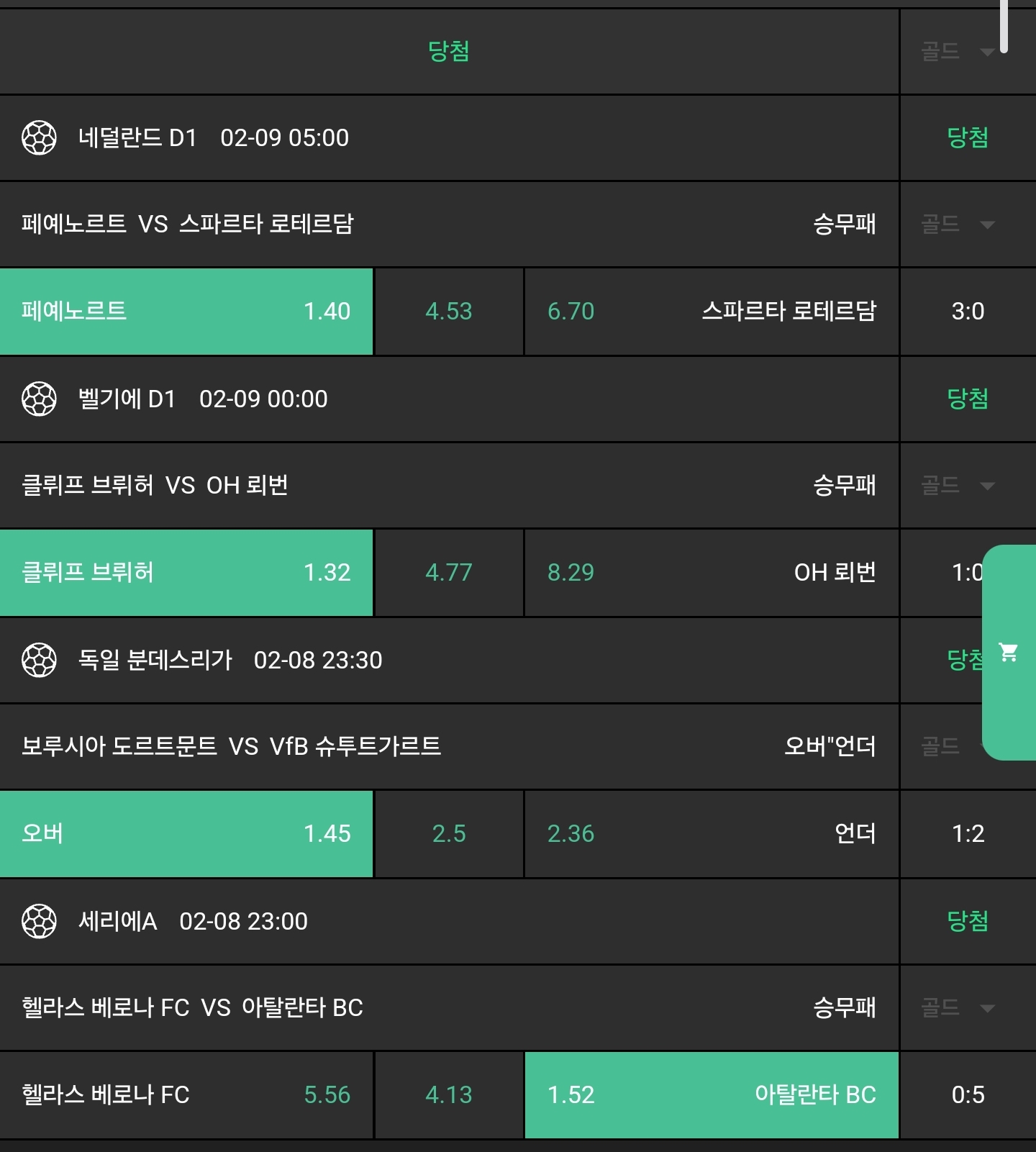Pick 스파르타 로테르담 6.70 odds

[x=711, y=312]
